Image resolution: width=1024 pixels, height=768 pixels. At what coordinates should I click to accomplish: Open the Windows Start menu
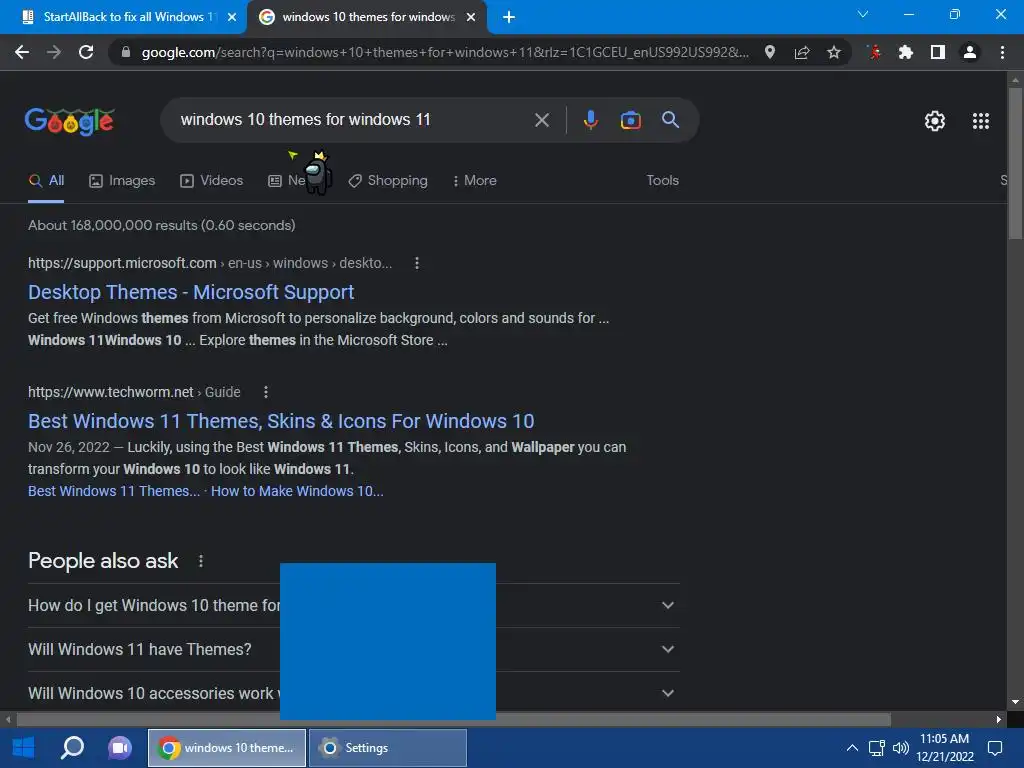[x=24, y=748]
